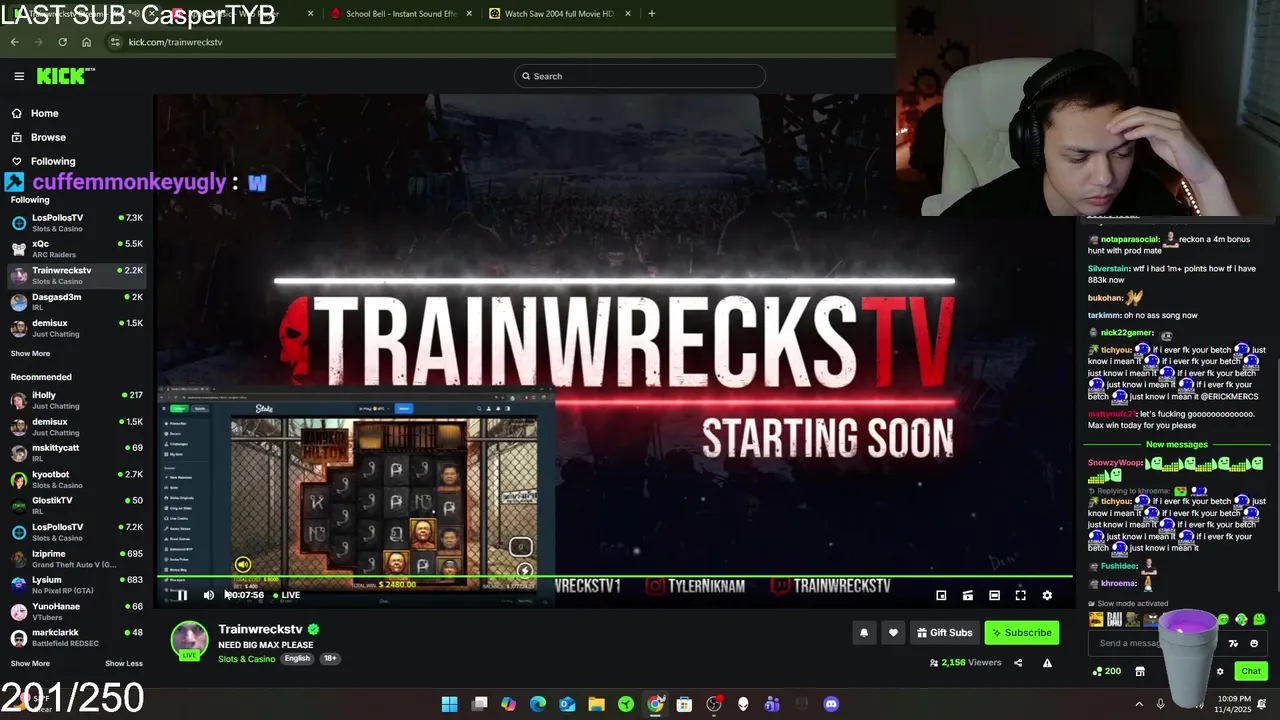Click the green KICK logo

(x=65, y=76)
